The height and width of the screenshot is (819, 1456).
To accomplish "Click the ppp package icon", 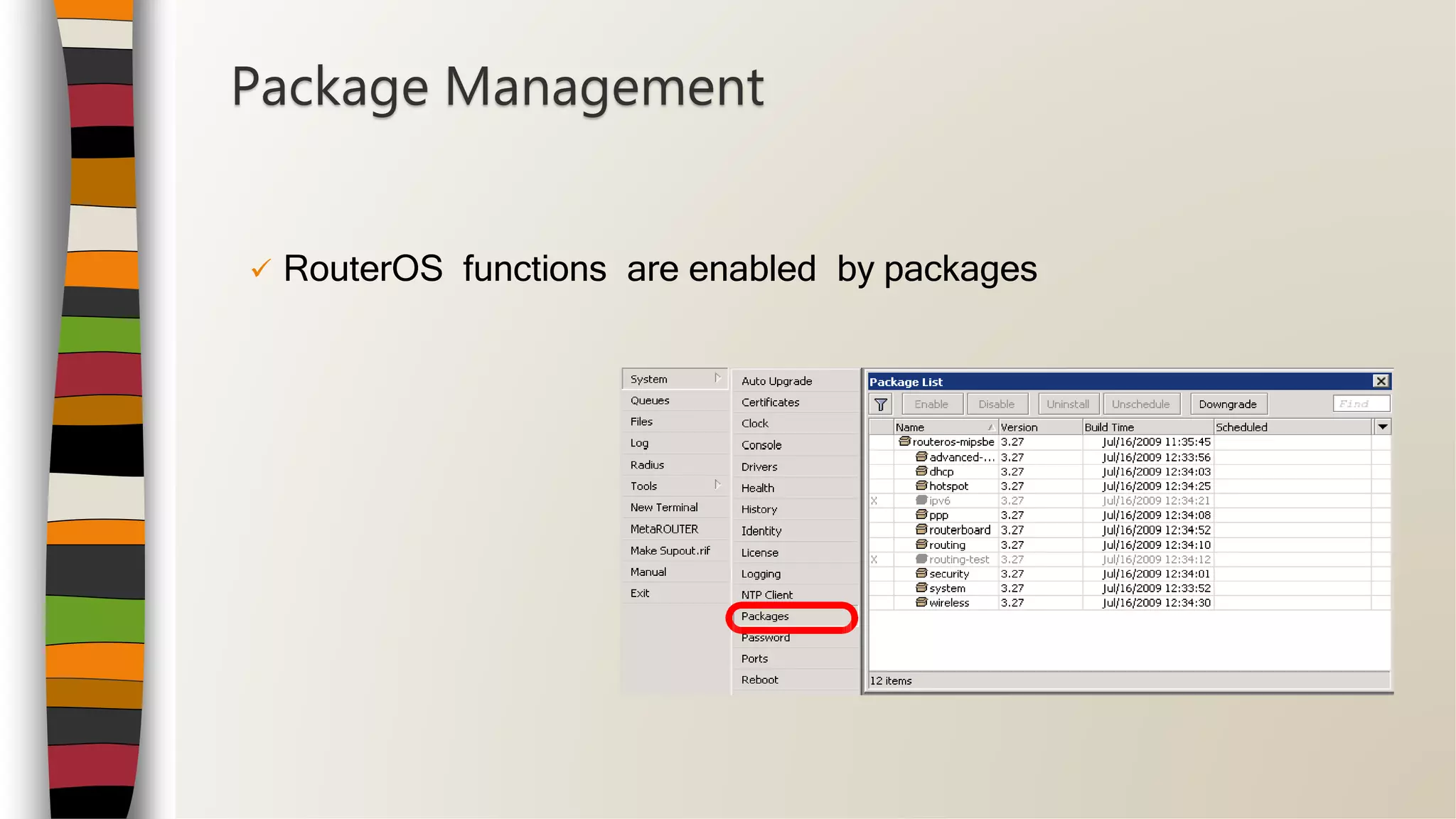I will 921,515.
